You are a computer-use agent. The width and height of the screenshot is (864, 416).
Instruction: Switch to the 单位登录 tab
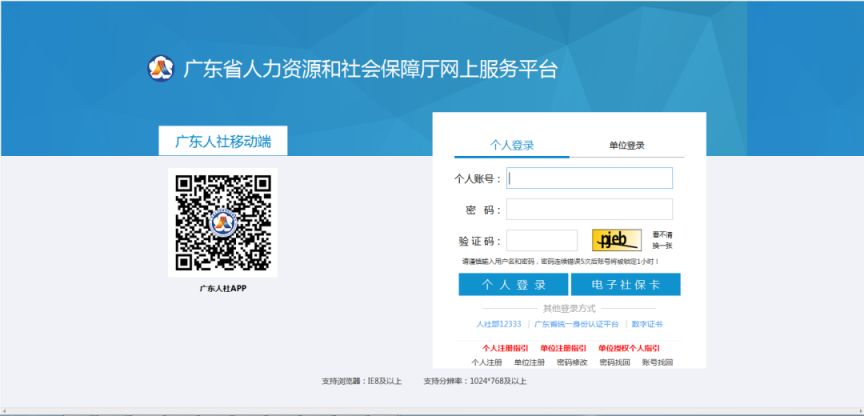tap(627, 145)
